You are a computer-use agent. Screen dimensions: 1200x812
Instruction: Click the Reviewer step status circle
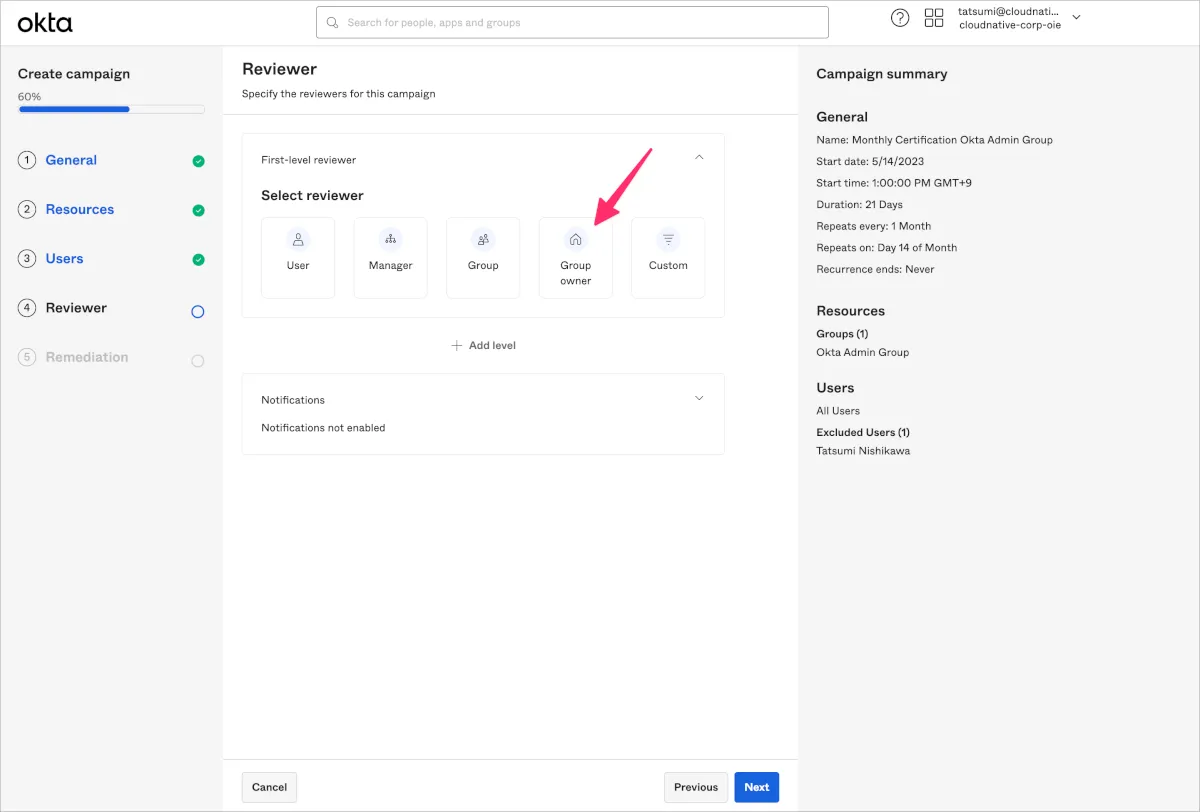(198, 311)
